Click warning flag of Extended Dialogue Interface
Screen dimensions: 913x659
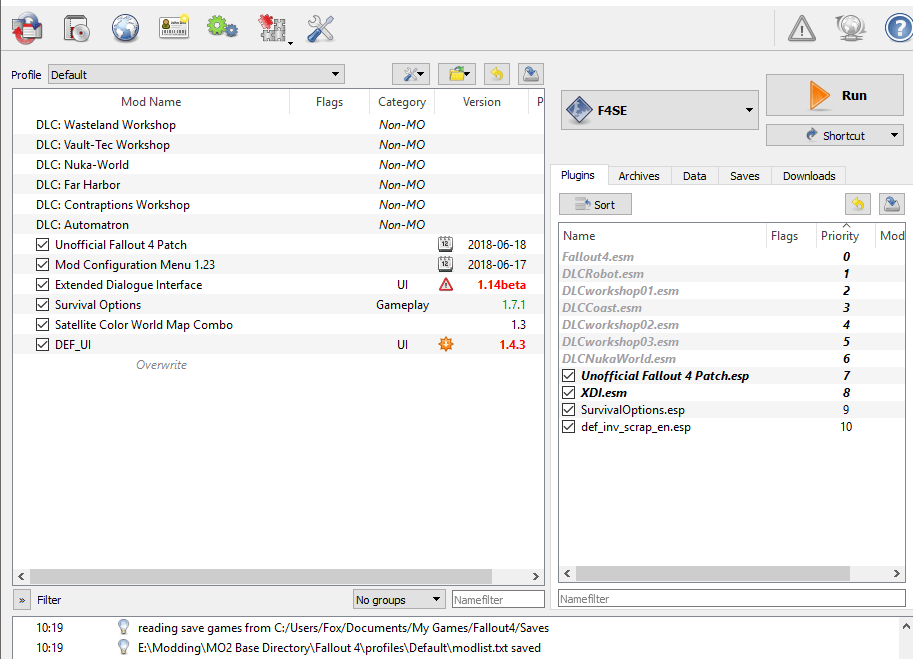click(x=446, y=285)
